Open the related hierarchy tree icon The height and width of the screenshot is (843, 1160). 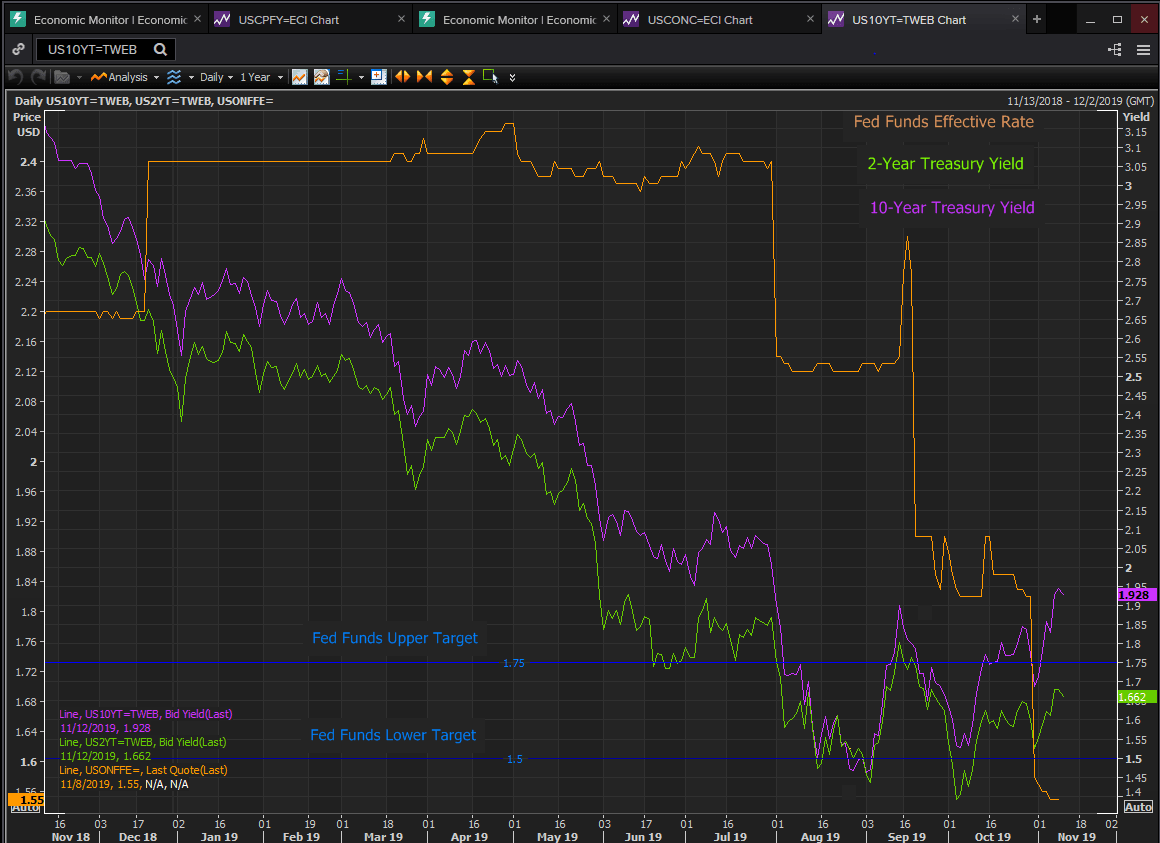1115,49
